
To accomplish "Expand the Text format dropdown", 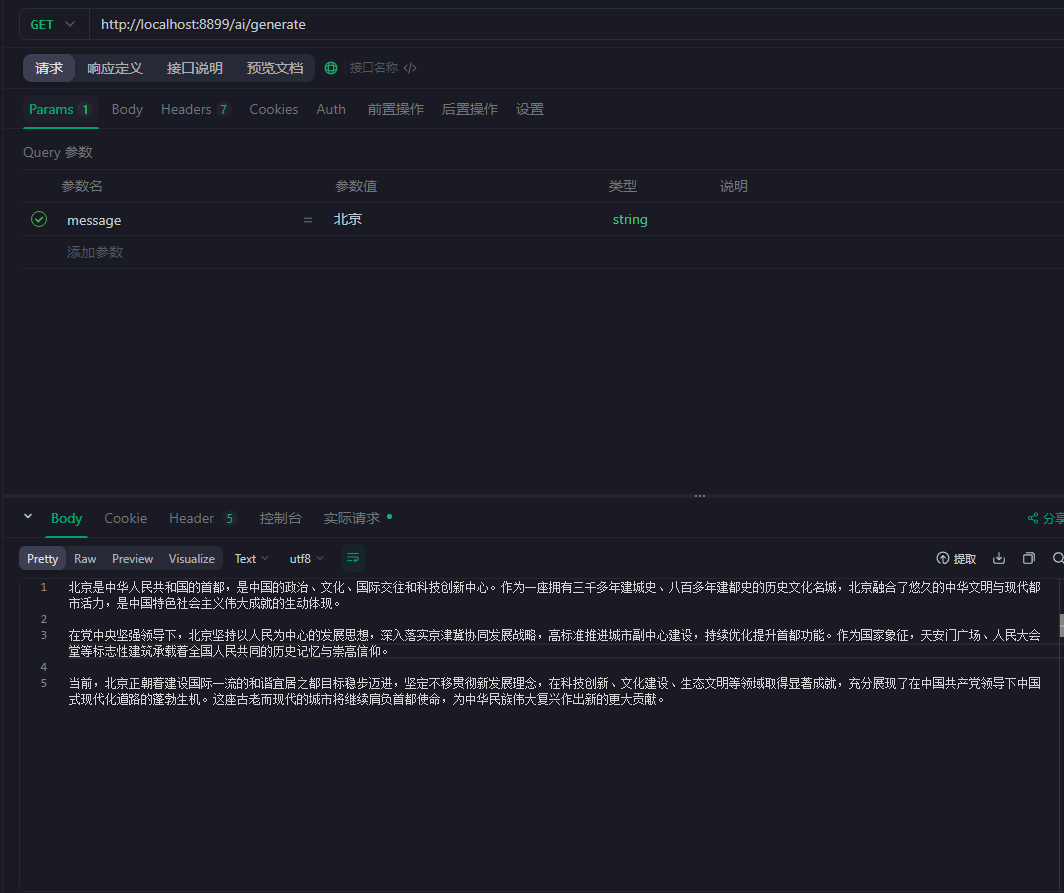I will pyautogui.click(x=252, y=558).
